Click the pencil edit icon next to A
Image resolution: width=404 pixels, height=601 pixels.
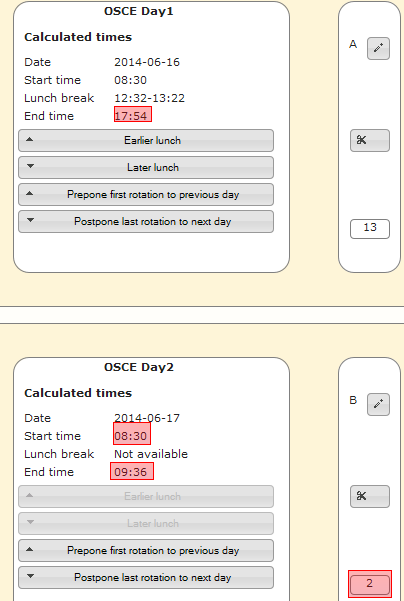[378, 48]
